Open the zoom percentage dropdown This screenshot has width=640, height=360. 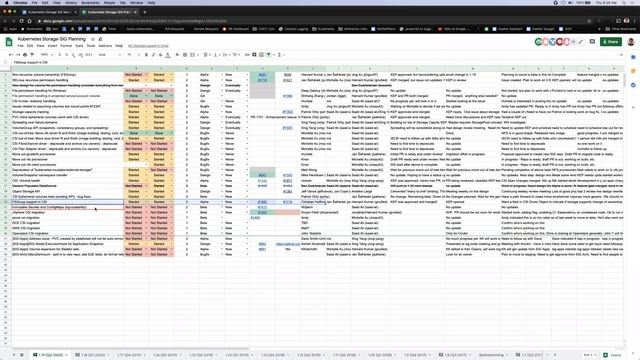point(46,55)
